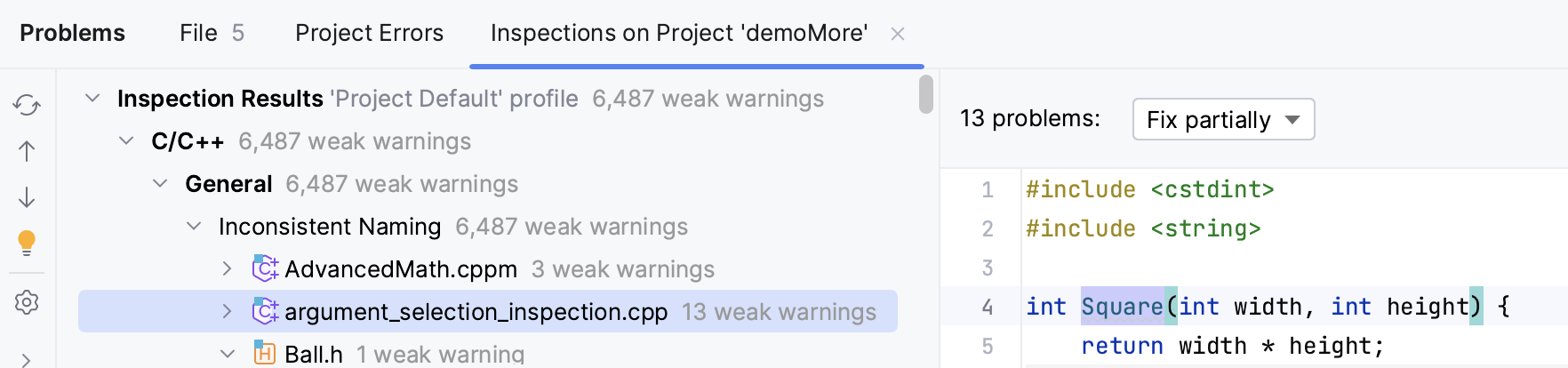1568x368 pixels.
Task: Click the Ball.h header file icon
Action: point(265,354)
